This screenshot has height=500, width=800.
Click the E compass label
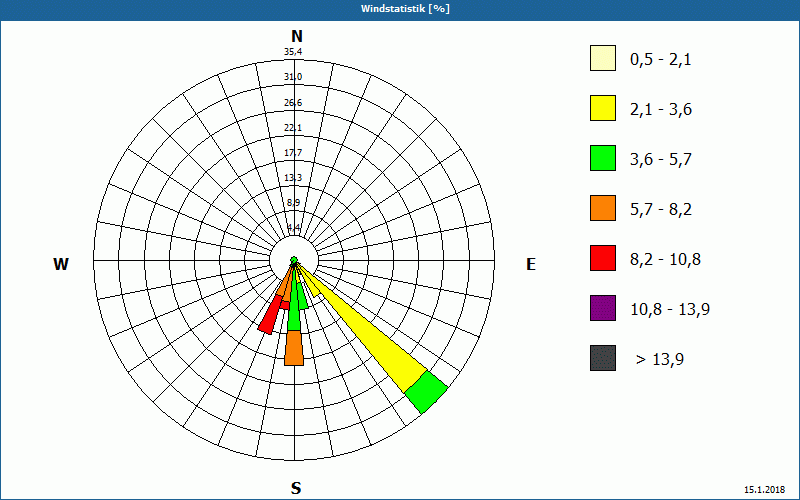click(x=531, y=264)
